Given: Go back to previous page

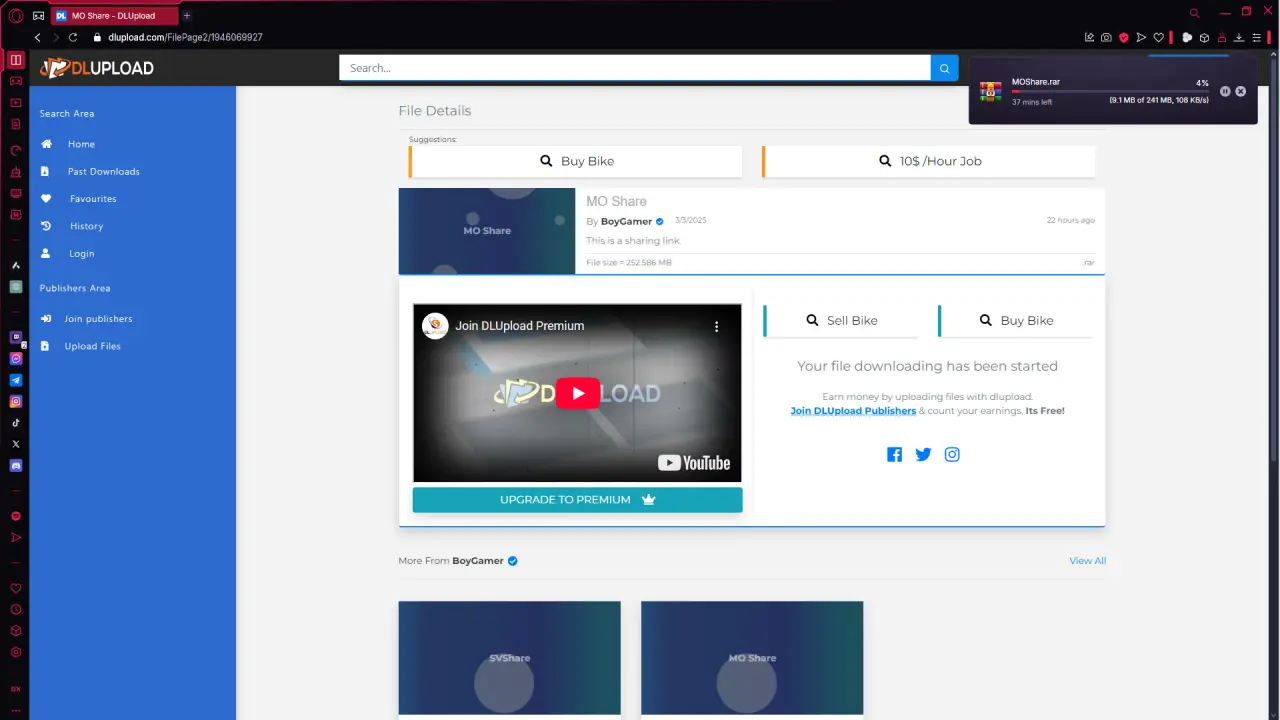Looking at the screenshot, I should coord(38,37).
